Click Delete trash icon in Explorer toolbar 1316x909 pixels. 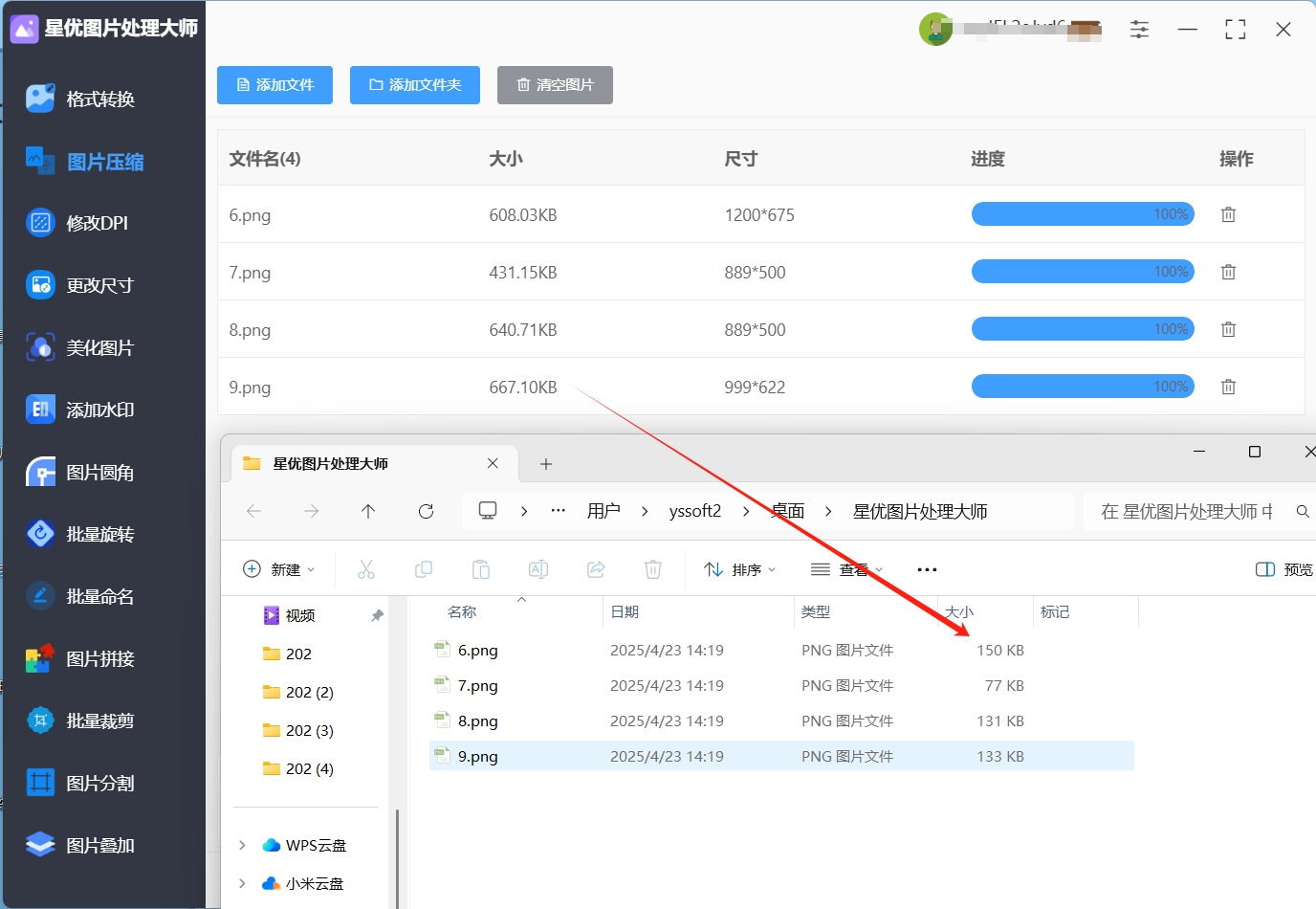[653, 569]
